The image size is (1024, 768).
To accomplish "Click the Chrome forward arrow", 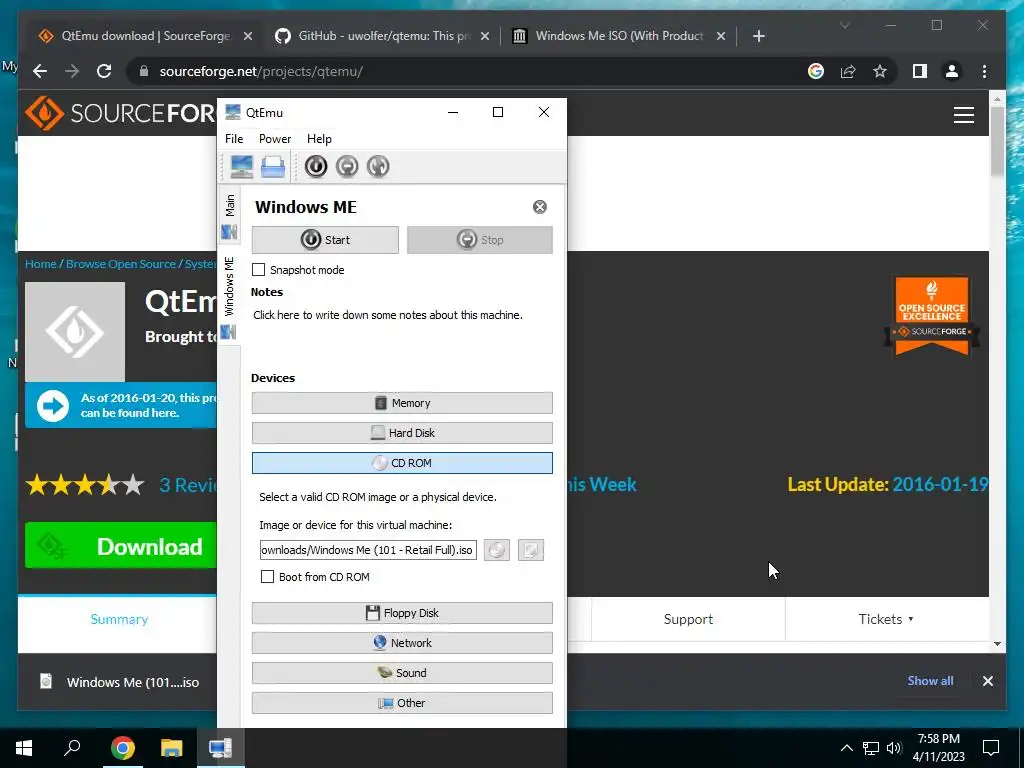I will 72,71.
